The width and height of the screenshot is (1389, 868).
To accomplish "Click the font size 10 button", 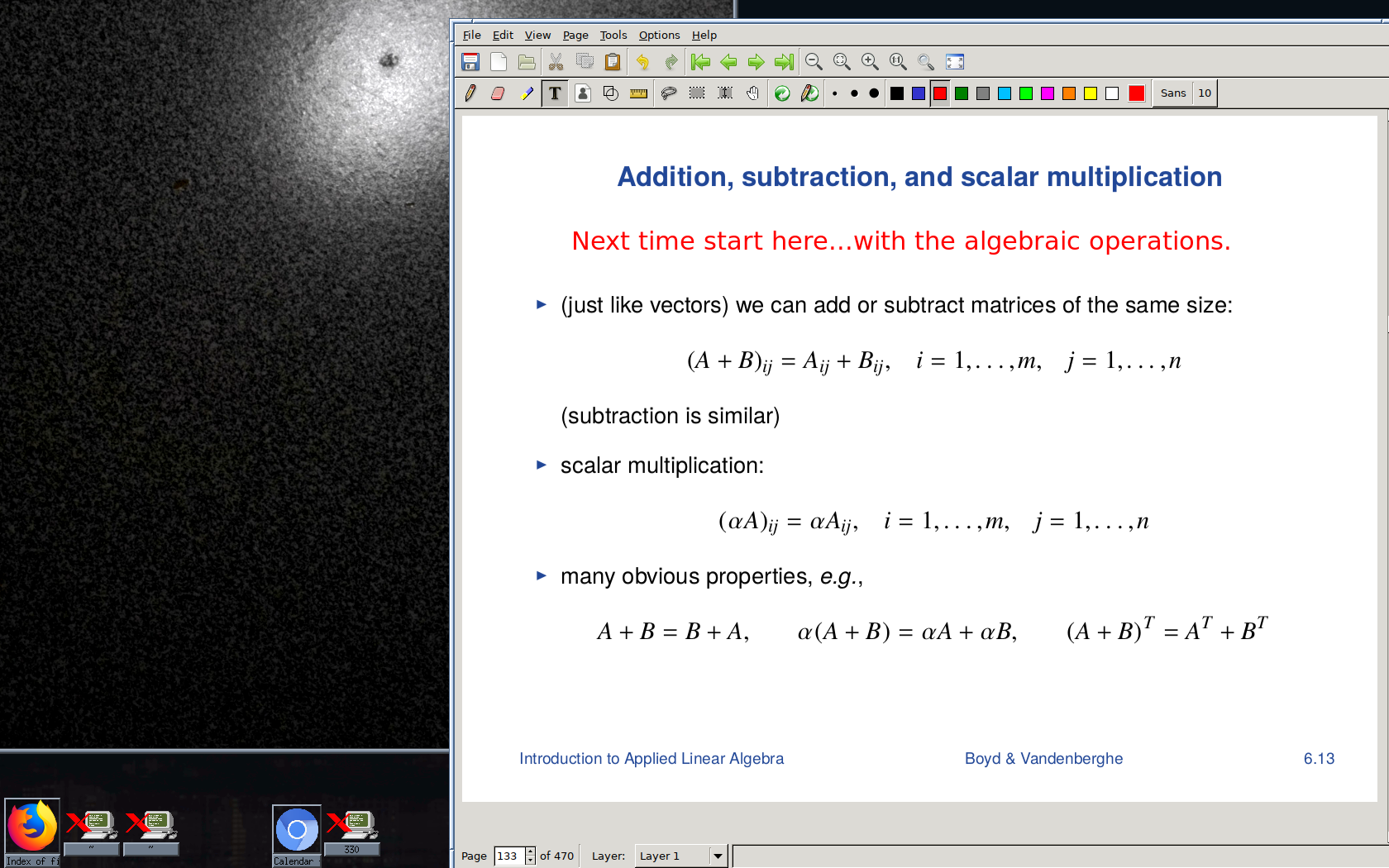I will (x=1205, y=93).
